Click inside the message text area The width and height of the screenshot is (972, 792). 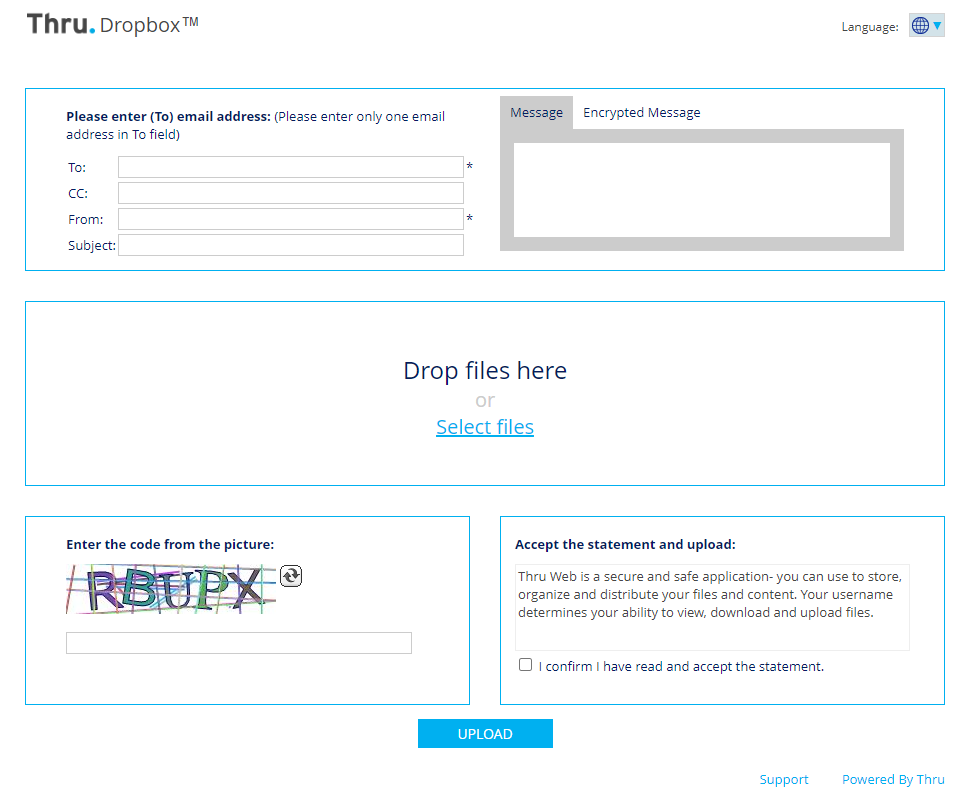(701, 190)
